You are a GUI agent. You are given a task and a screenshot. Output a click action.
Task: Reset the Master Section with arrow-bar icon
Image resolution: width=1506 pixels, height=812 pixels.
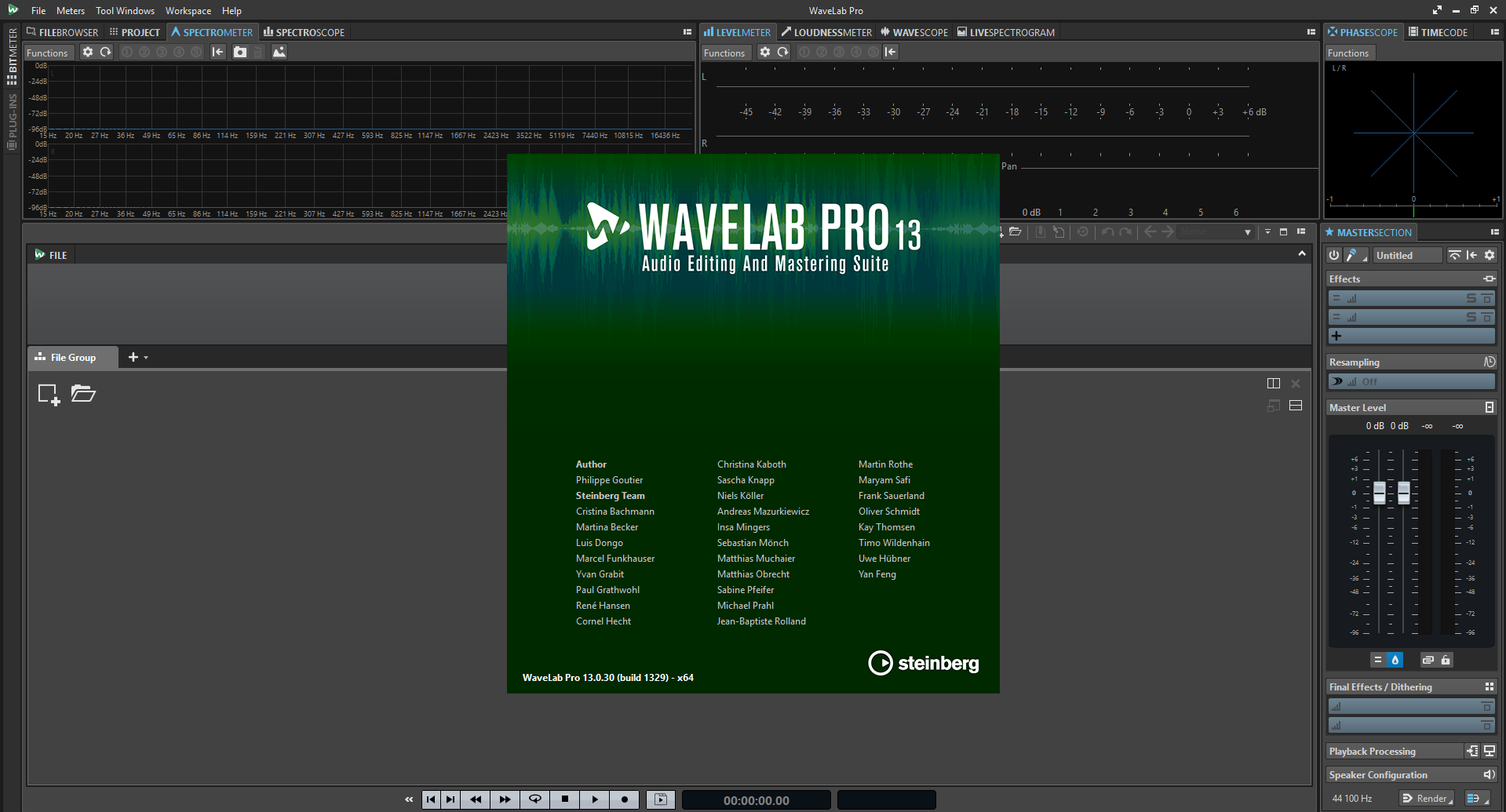1471,255
